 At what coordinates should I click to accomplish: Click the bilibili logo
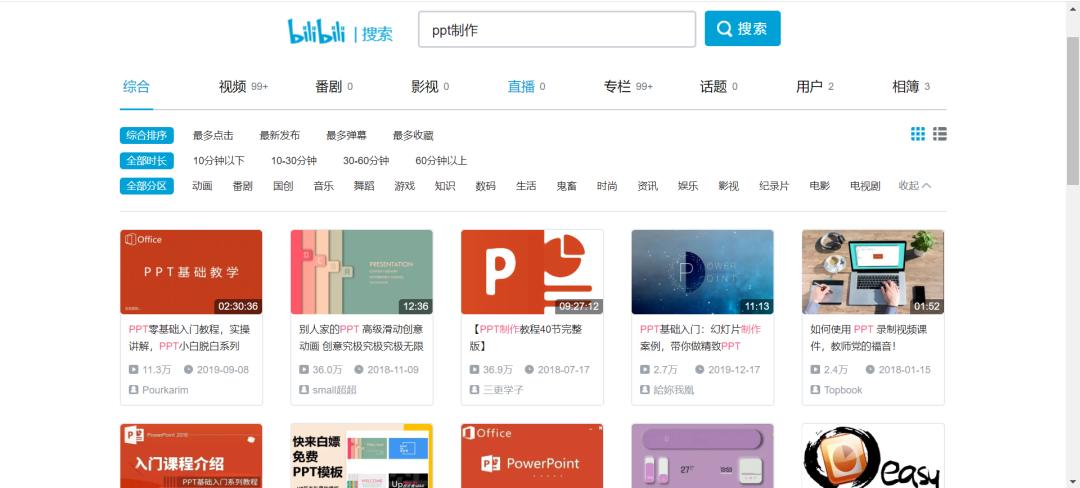(x=316, y=31)
